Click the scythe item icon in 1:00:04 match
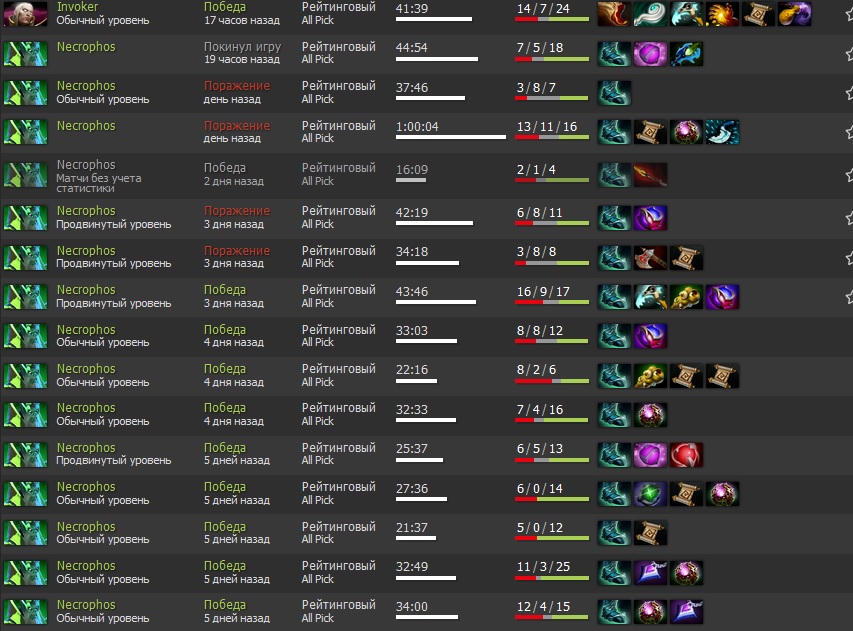Image resolution: width=853 pixels, height=631 pixels. click(722, 132)
